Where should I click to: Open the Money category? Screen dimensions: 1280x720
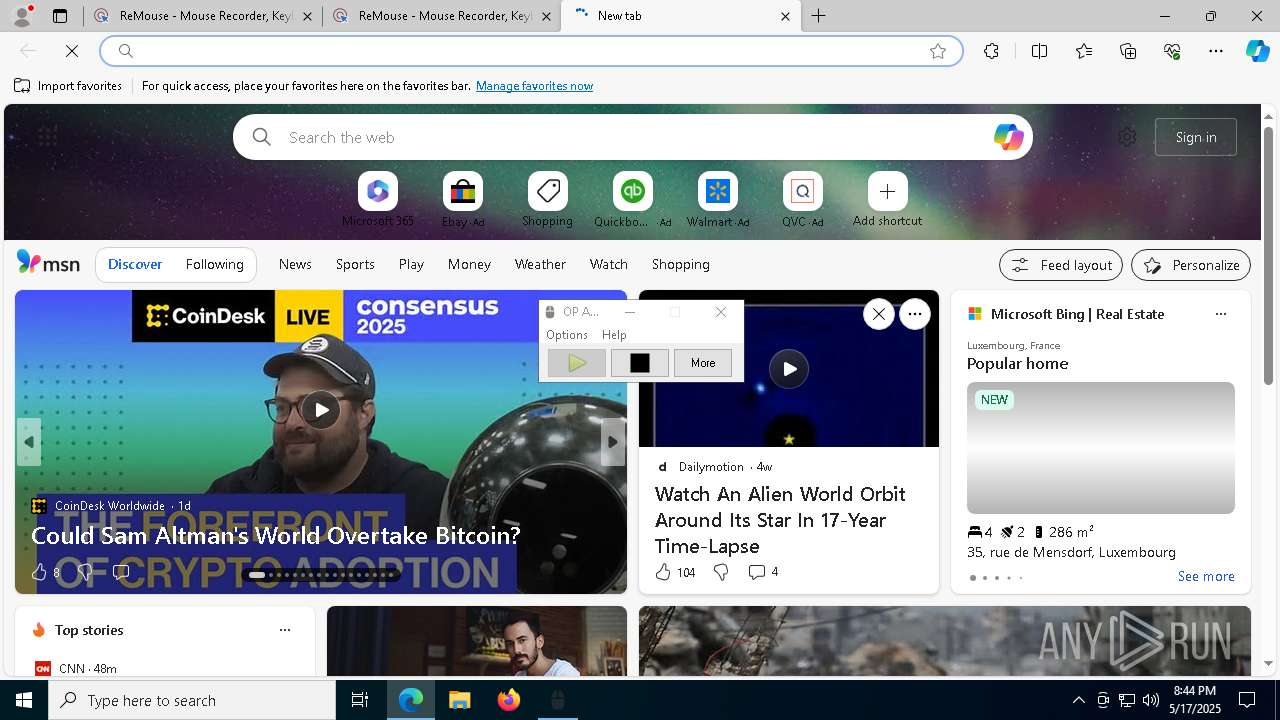[x=469, y=264]
